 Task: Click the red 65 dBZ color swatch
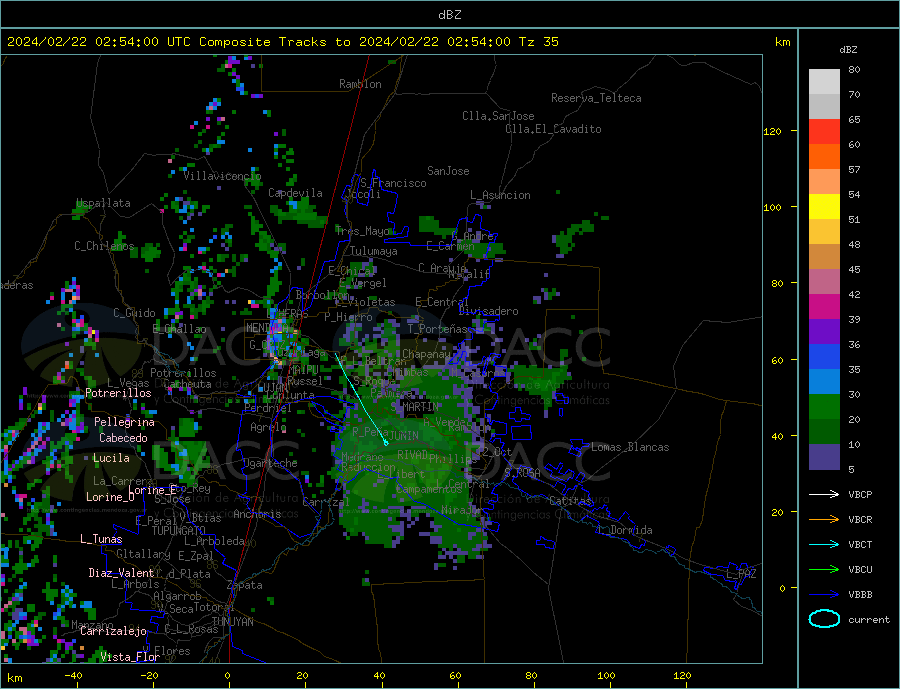tap(824, 131)
